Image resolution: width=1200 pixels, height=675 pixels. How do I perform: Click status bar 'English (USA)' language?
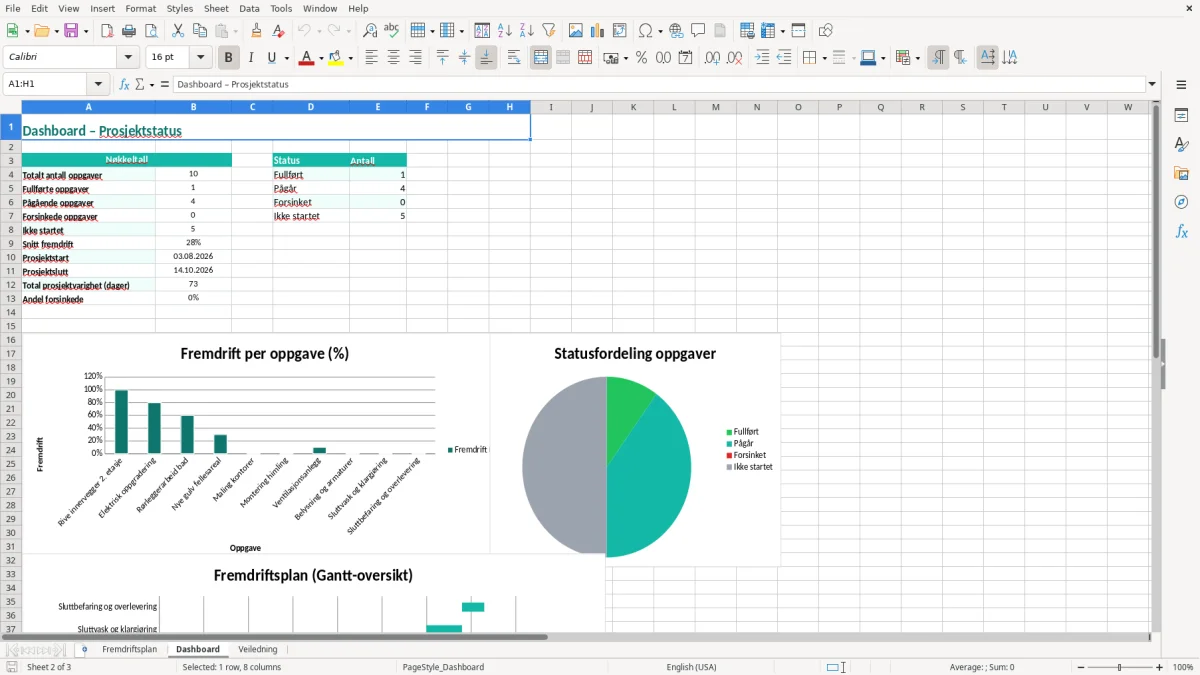(691, 667)
